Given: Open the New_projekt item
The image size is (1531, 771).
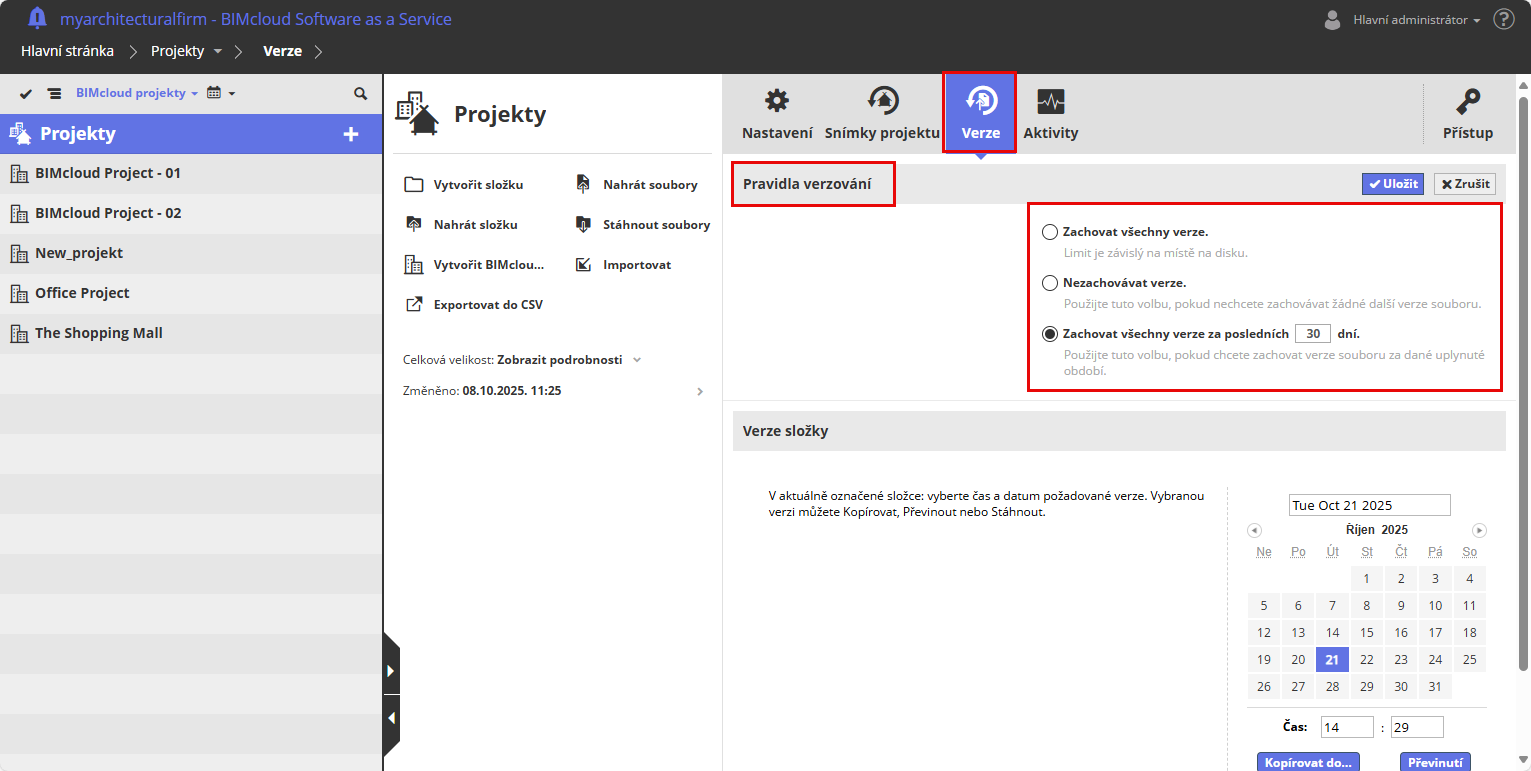Looking at the screenshot, I should point(191,253).
